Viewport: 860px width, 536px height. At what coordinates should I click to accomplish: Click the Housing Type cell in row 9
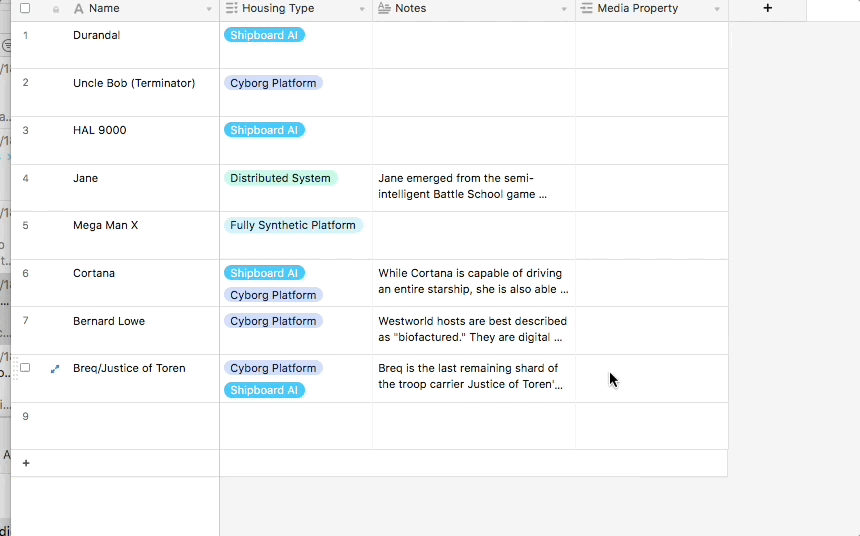pos(296,426)
